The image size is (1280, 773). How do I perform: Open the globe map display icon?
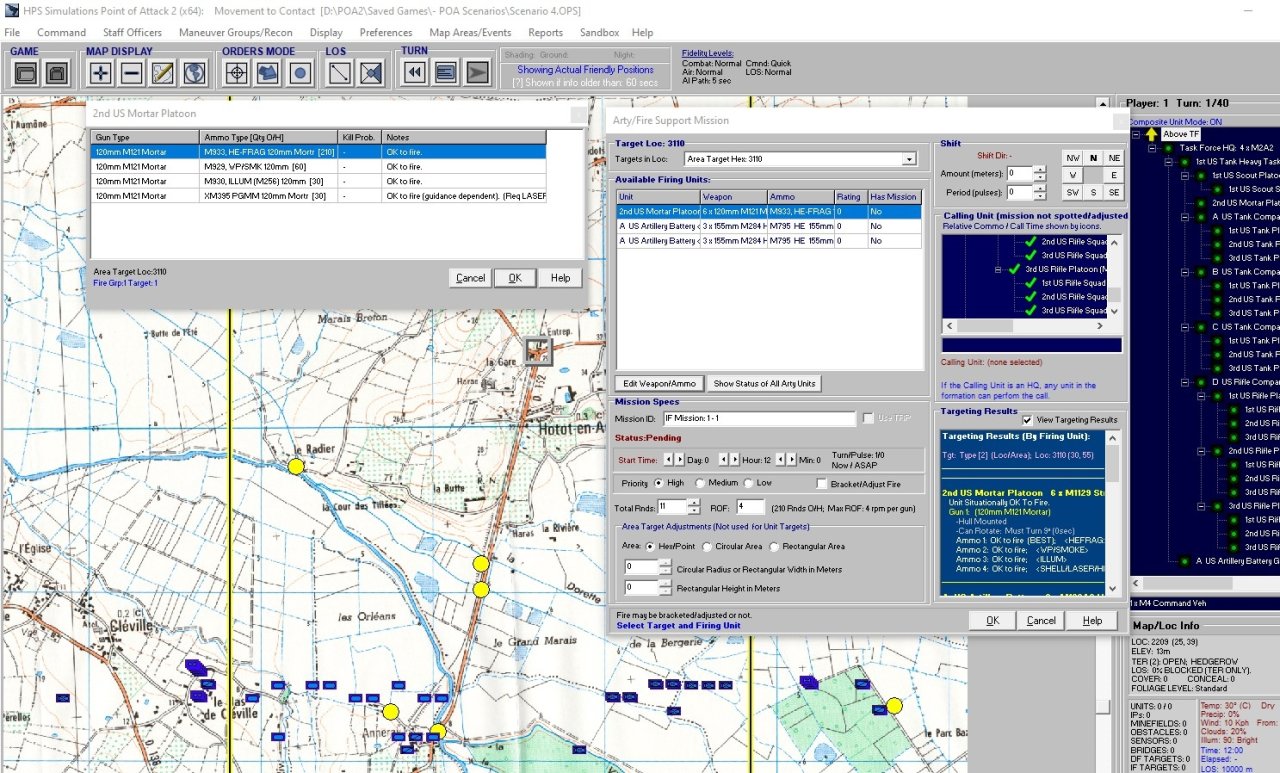point(194,72)
